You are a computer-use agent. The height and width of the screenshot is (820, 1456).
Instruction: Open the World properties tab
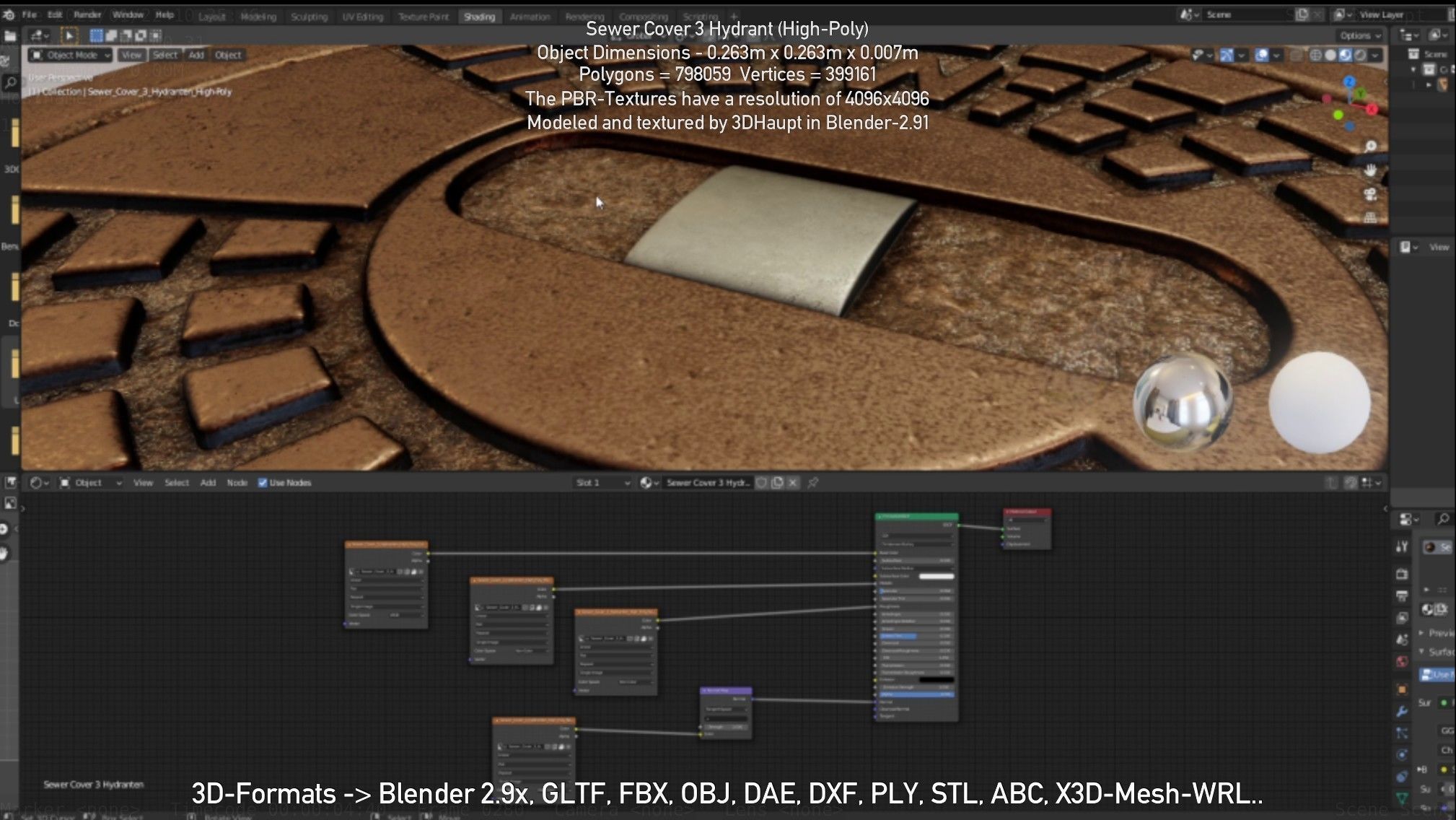click(x=1402, y=661)
